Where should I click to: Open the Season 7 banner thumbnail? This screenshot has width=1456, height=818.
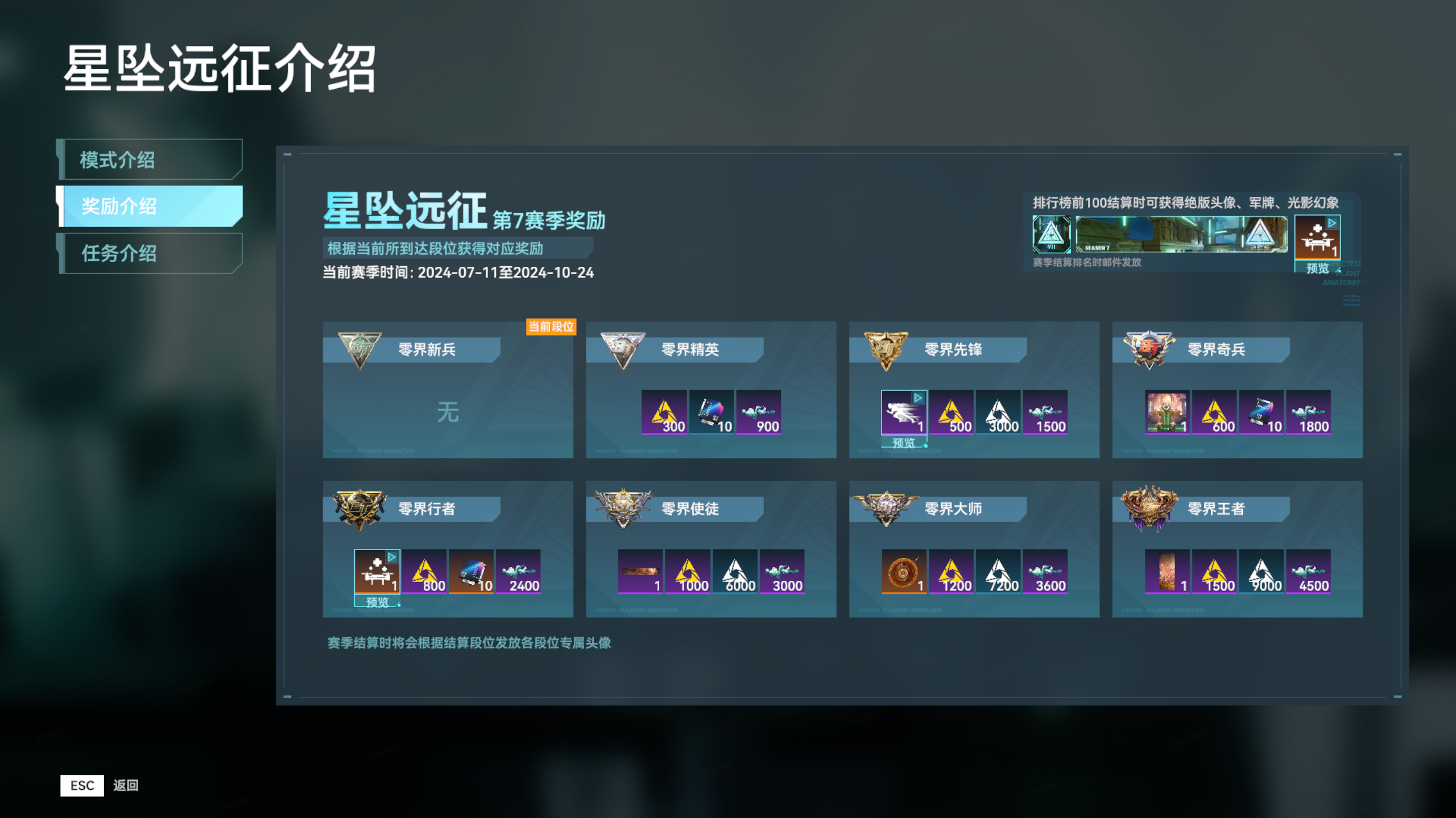click(1182, 234)
